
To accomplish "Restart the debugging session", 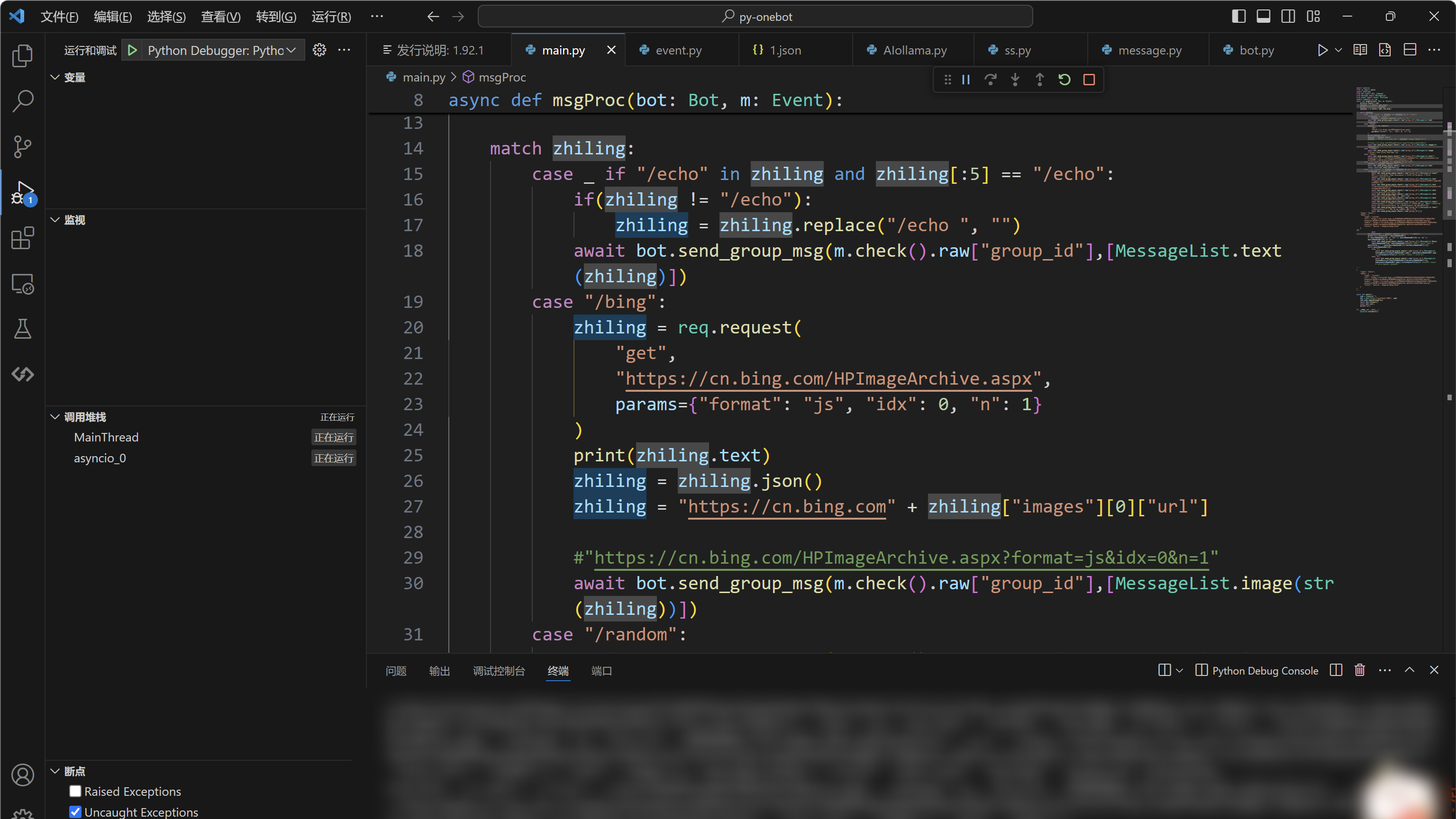I will coord(1065,80).
